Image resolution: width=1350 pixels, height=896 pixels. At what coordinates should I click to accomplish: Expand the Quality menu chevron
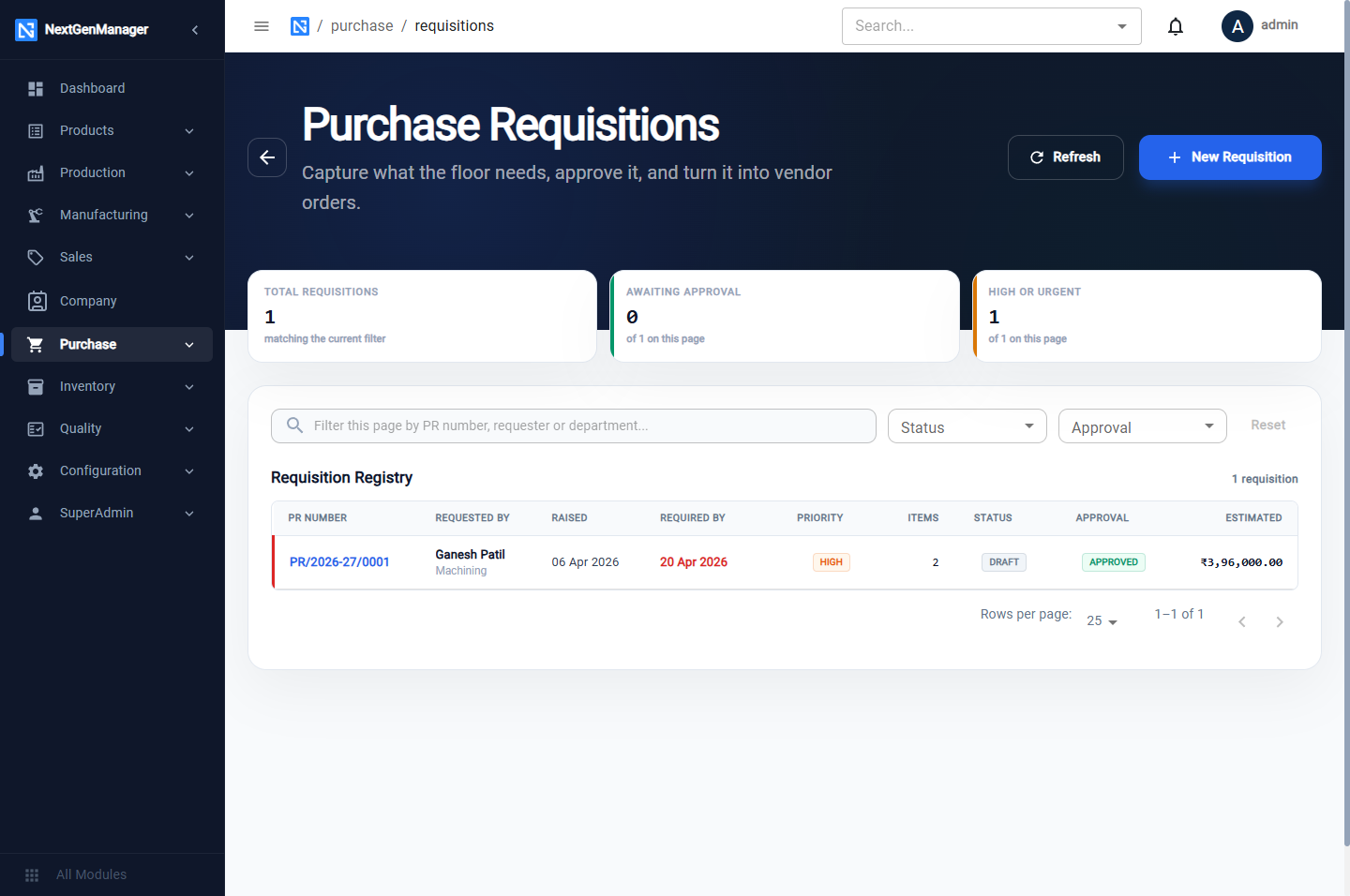click(189, 429)
